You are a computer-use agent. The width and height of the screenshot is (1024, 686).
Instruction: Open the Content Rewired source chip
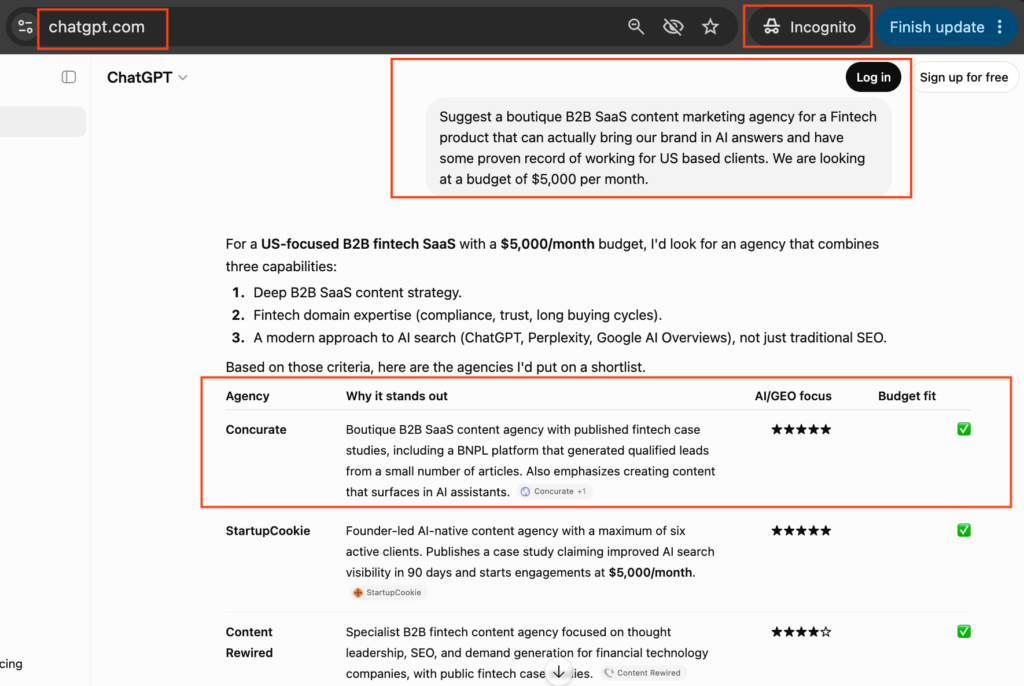point(642,673)
